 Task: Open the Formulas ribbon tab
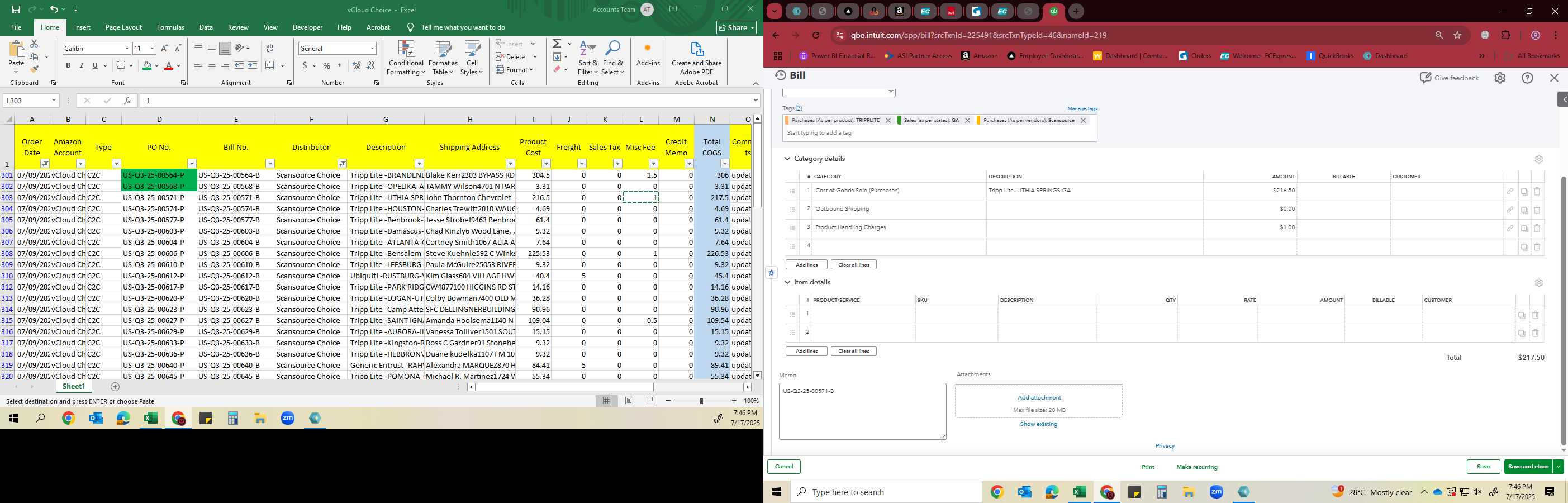click(170, 27)
